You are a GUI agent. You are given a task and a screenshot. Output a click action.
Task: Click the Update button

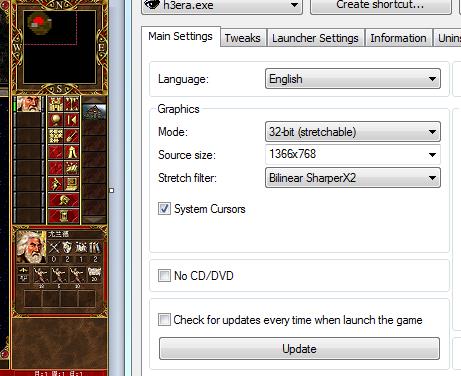point(299,349)
